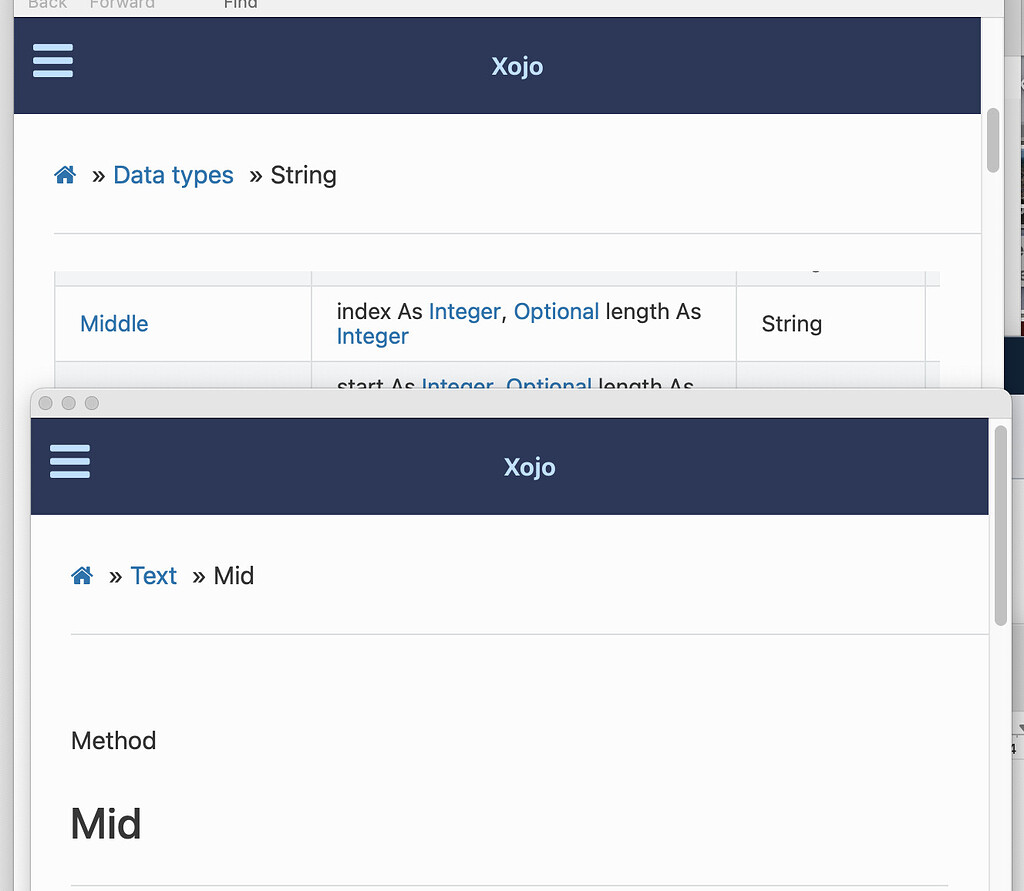Follow Integer link after 'index As'

coord(464,312)
